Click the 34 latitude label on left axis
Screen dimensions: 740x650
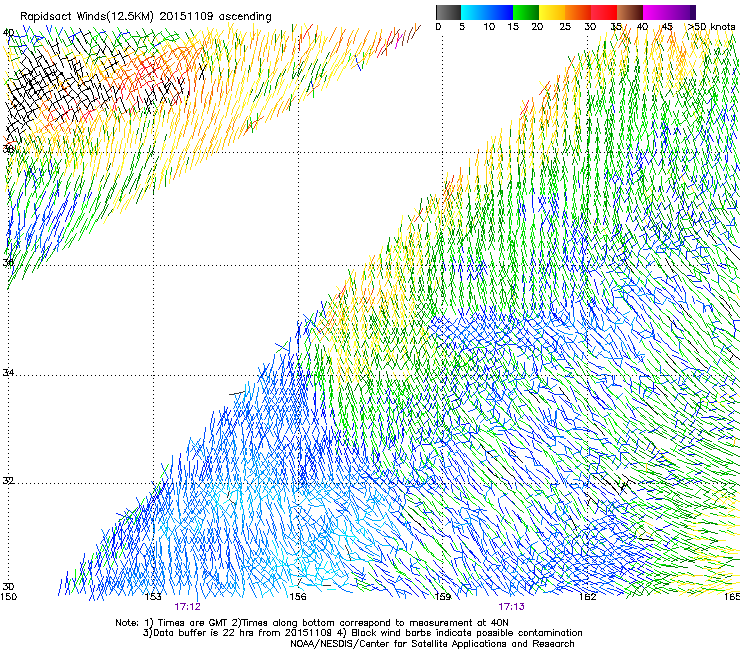pyautogui.click(x=8, y=373)
